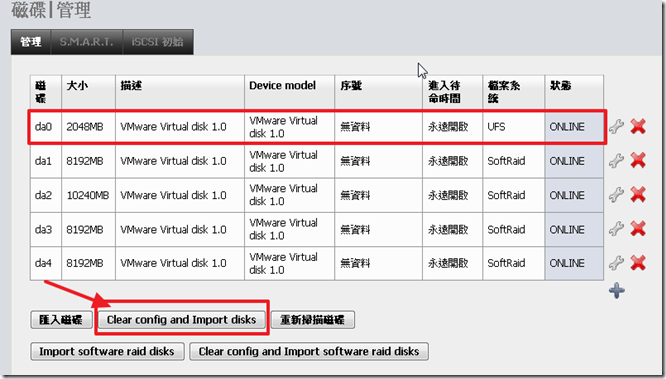
Task: Edit disk da0 with wrench icon
Action: pos(616,127)
